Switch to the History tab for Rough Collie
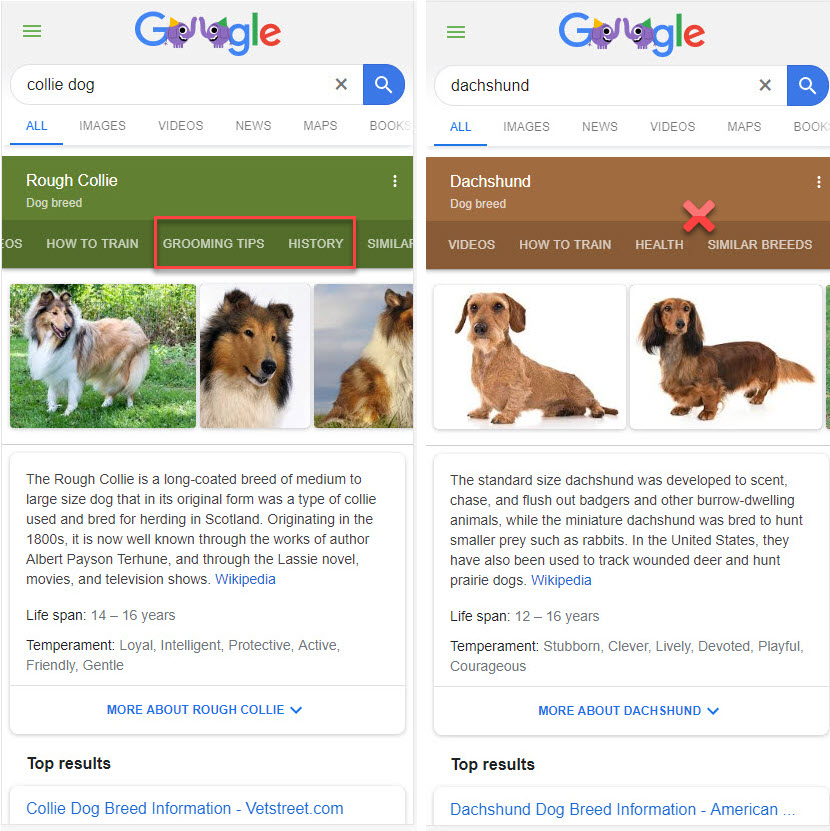The width and height of the screenshot is (830, 831). [x=316, y=243]
